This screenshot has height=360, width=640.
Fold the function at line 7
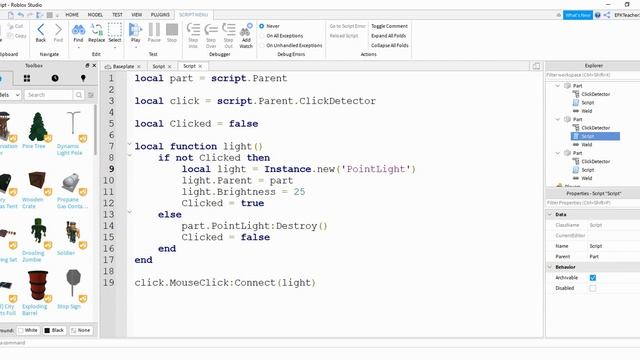point(129,144)
